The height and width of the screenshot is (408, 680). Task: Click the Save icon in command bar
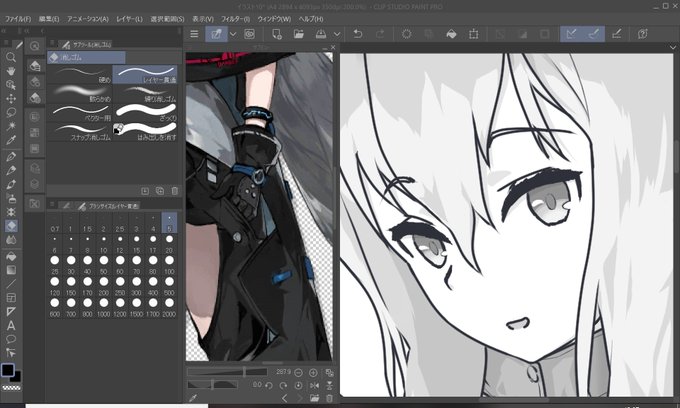[x=320, y=34]
